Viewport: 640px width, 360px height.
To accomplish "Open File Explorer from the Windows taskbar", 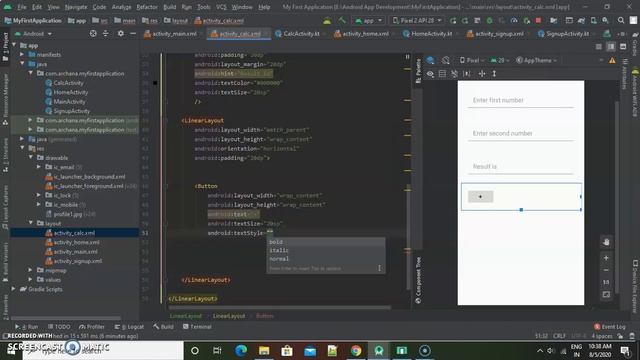I will [x=264, y=351].
